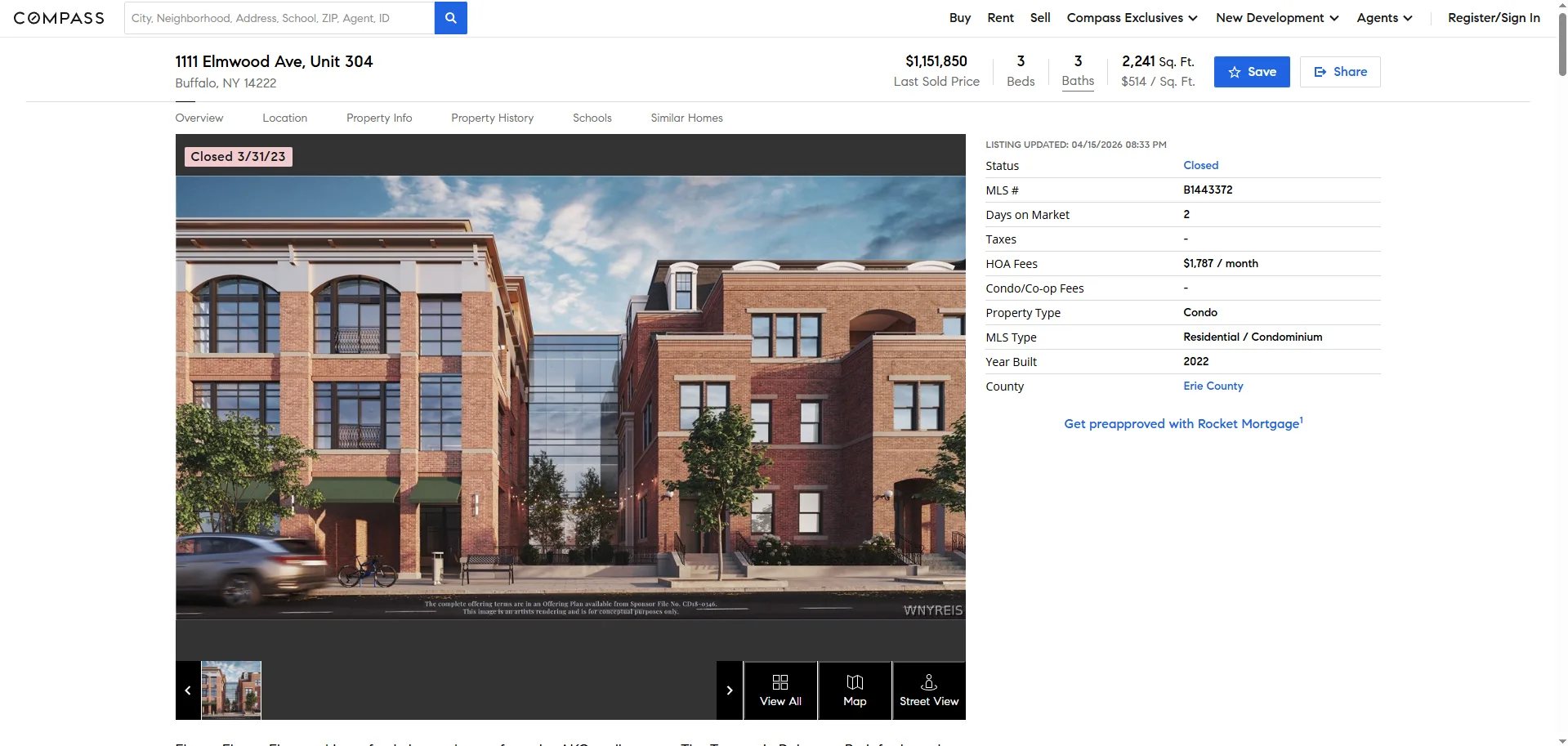Open the Property History section
This screenshot has width=1568, height=746.
coord(492,118)
